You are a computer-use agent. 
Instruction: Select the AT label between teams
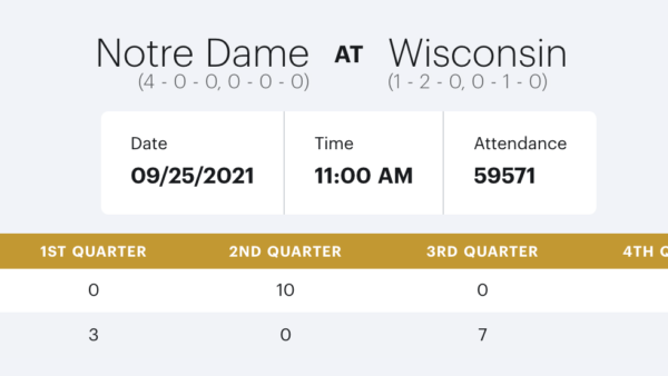point(348,55)
